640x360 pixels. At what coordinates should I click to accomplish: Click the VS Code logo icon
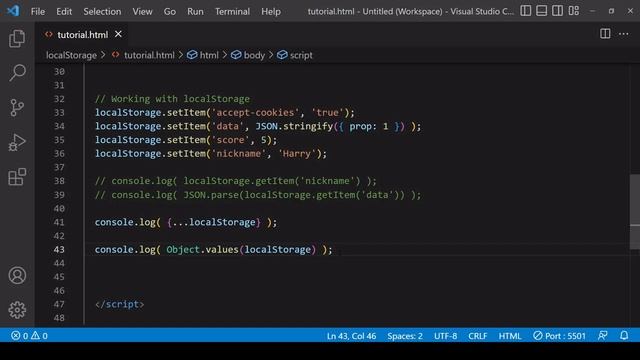tap(13, 11)
